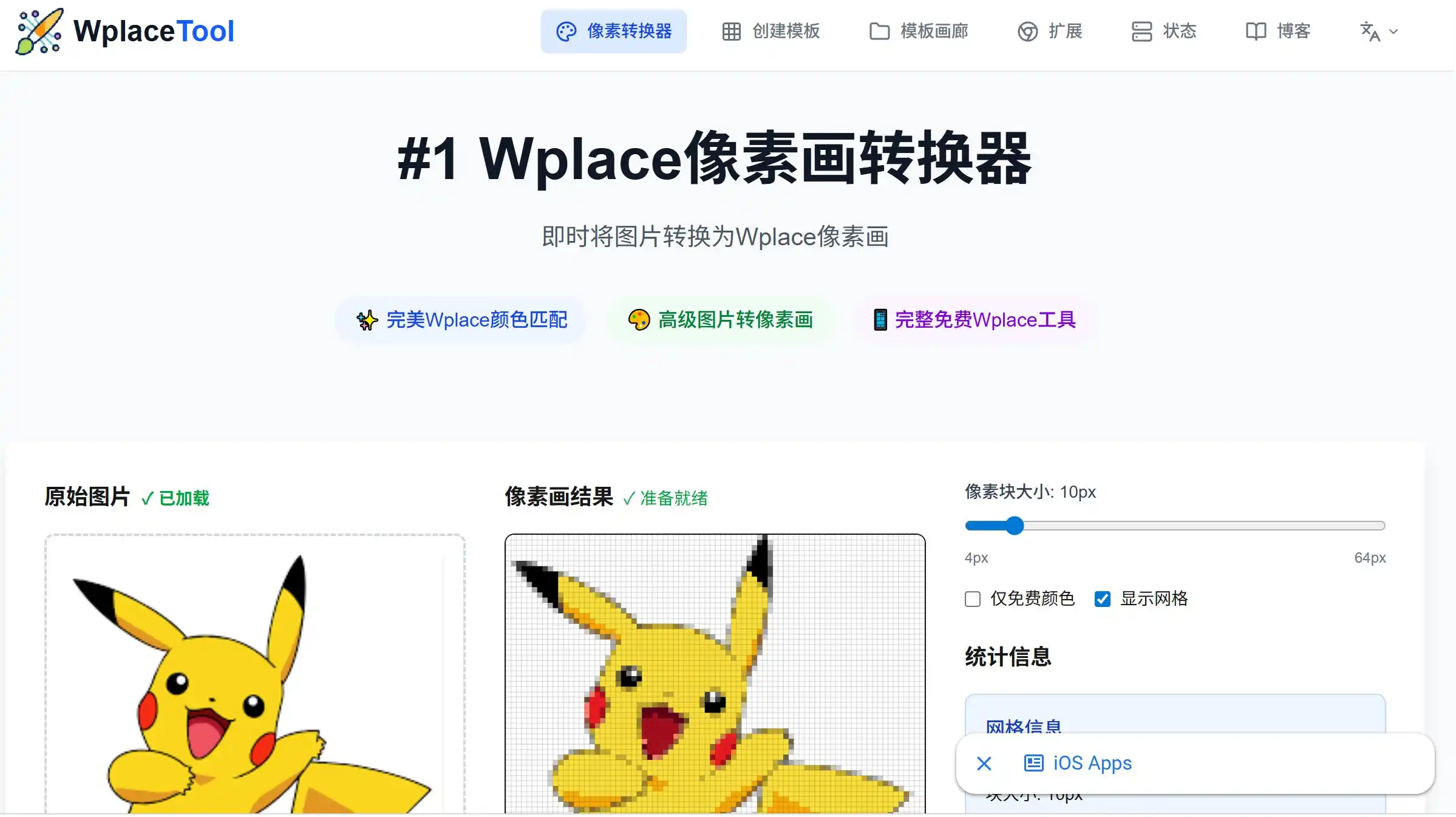Viewport: 1456px width, 817px height.
Task: Enable the 仅免费颜色 checkbox
Action: click(x=973, y=599)
